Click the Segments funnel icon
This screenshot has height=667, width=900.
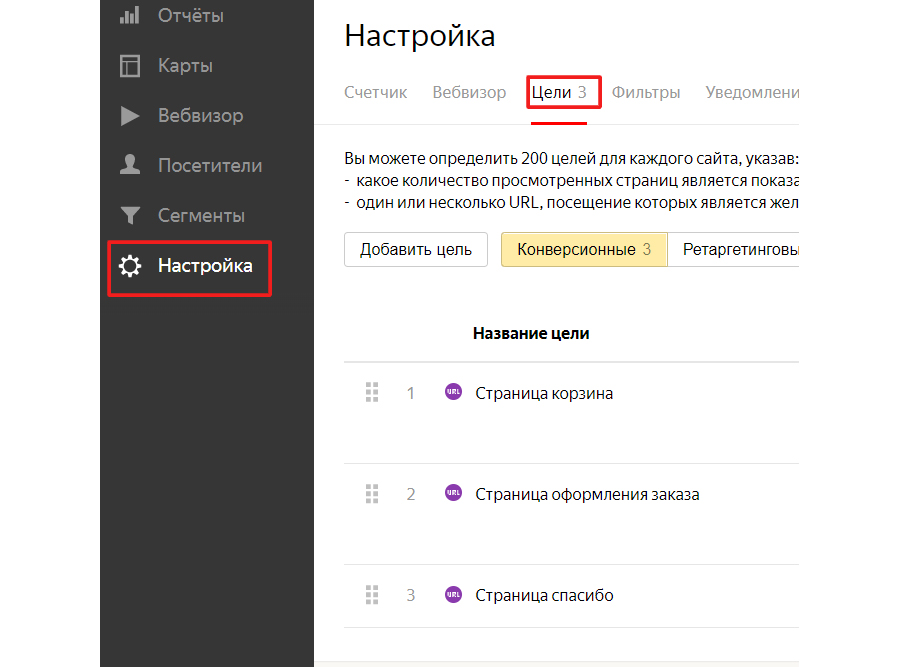[130, 215]
